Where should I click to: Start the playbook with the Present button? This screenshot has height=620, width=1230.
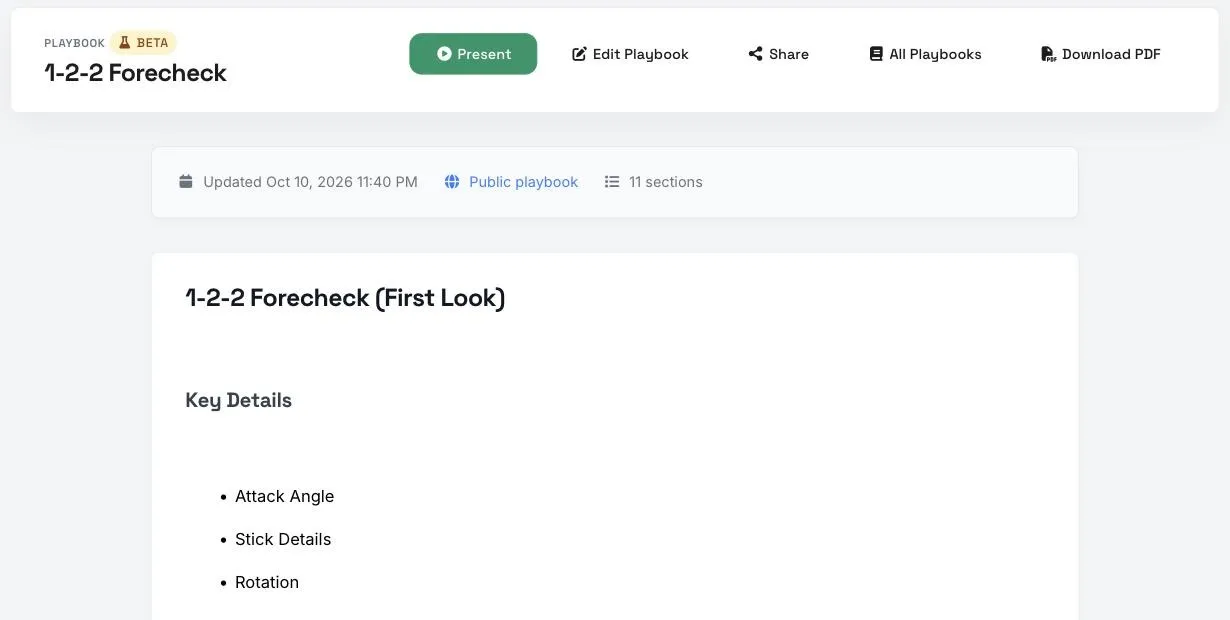(x=473, y=54)
